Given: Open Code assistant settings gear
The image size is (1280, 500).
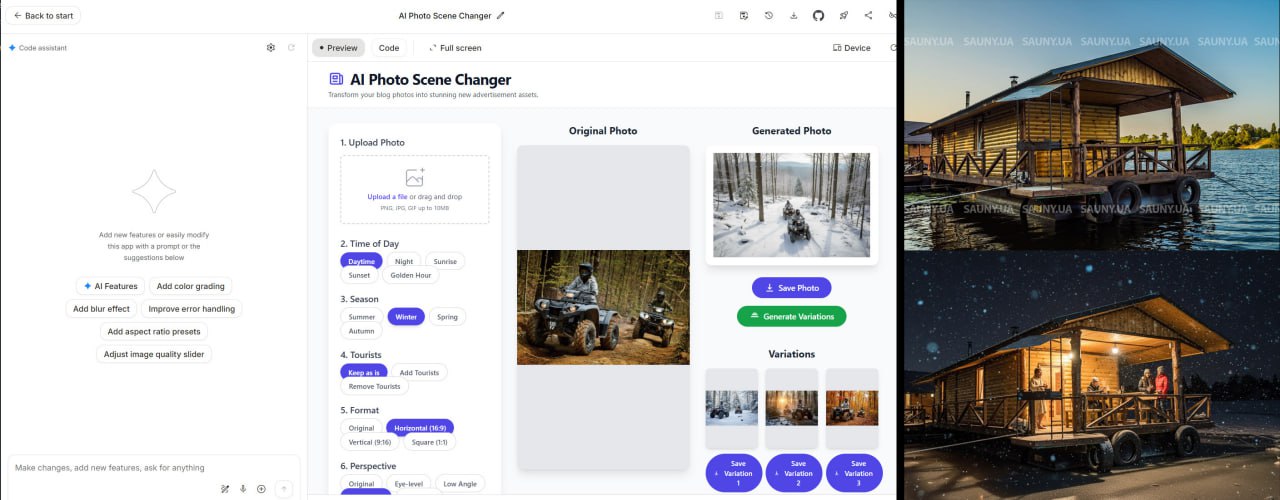Looking at the screenshot, I should [271, 48].
